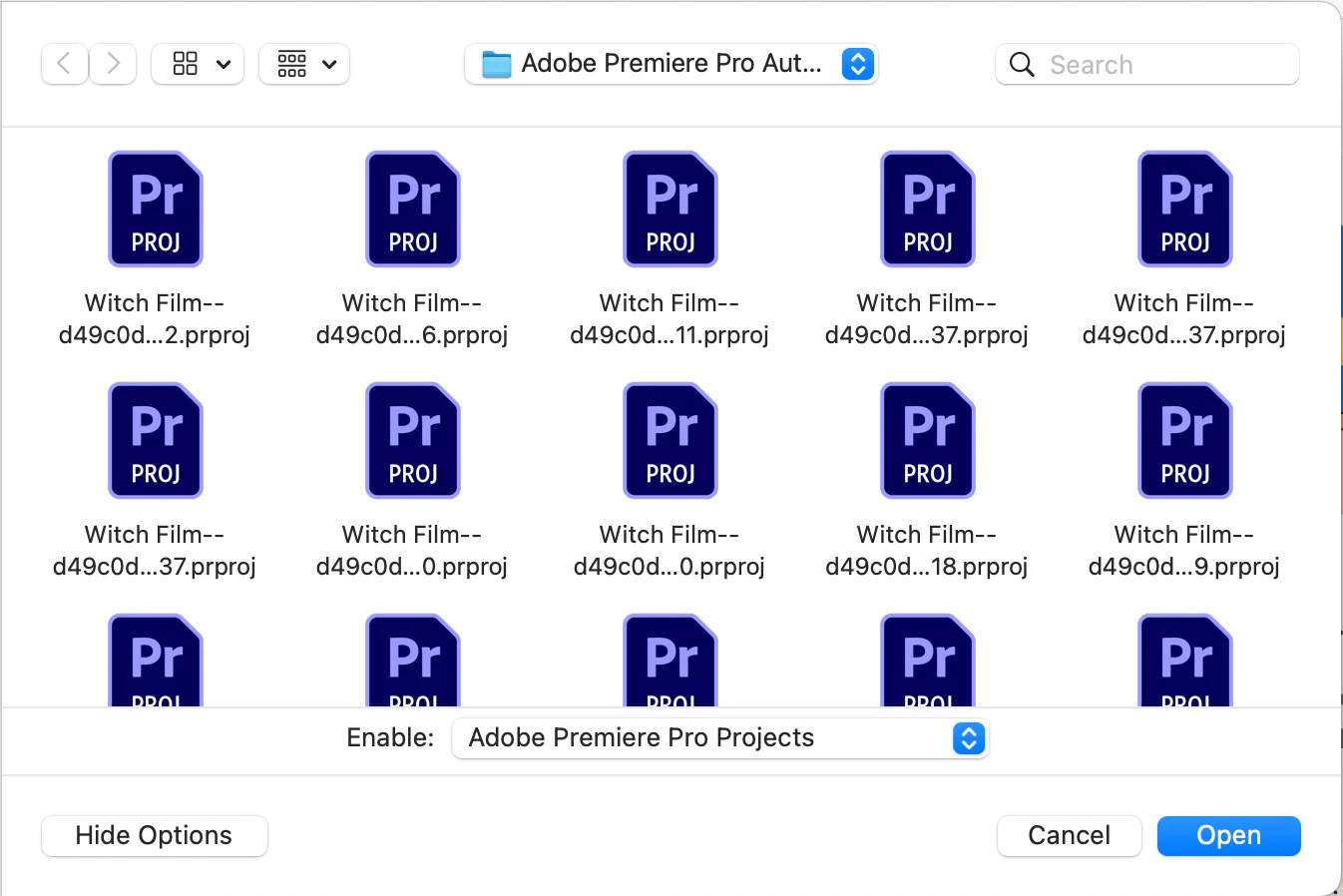The image size is (1343, 896).
Task: Click into the Search field
Action: [x=1147, y=65]
